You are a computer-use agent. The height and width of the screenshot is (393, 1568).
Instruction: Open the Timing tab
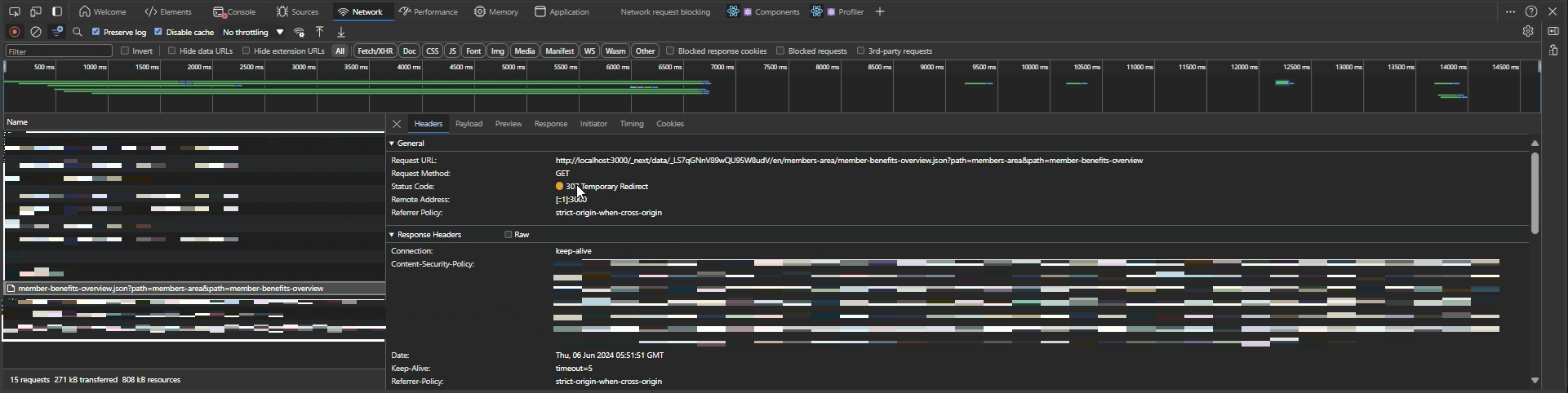click(632, 124)
